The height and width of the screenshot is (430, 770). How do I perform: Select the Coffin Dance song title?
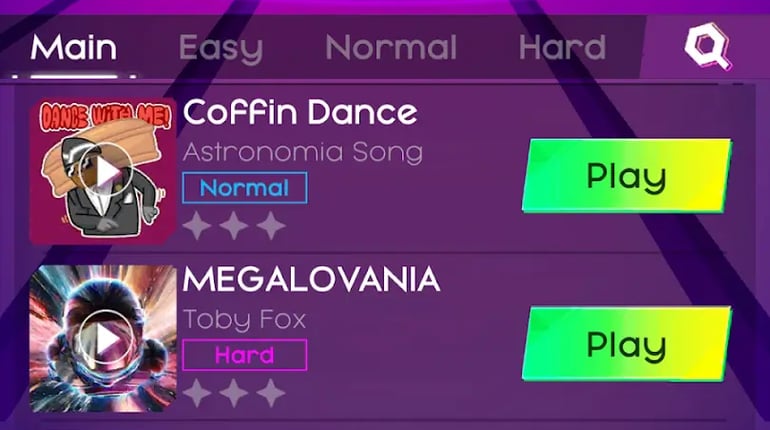coord(300,113)
